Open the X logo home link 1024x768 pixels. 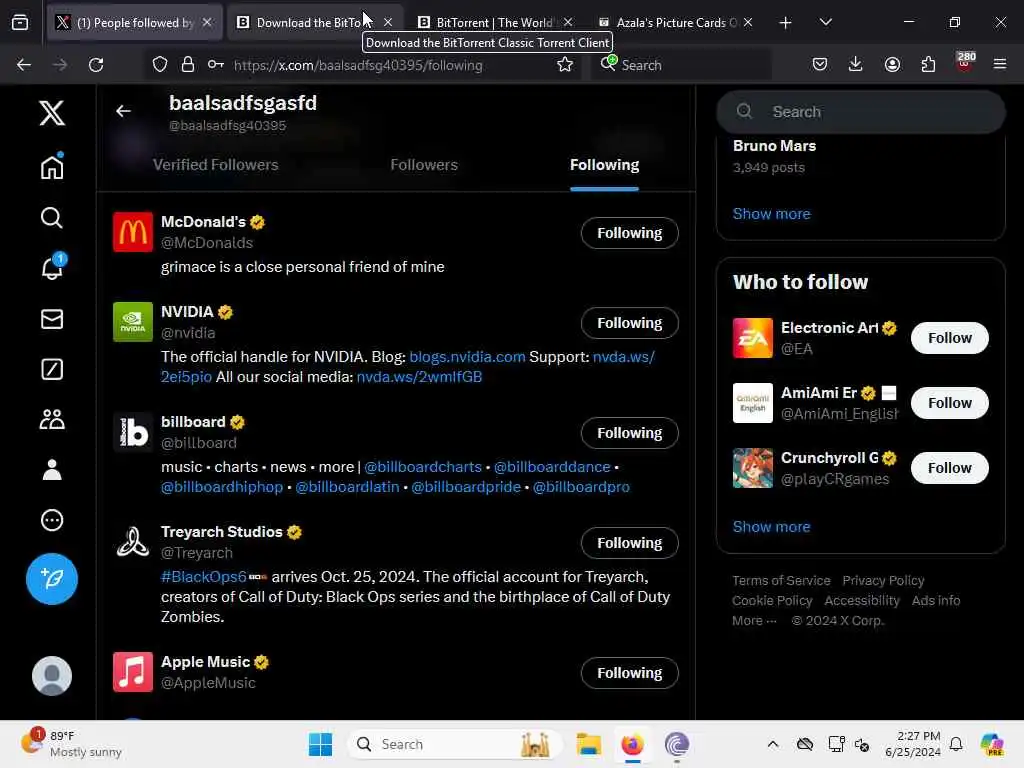pos(52,113)
